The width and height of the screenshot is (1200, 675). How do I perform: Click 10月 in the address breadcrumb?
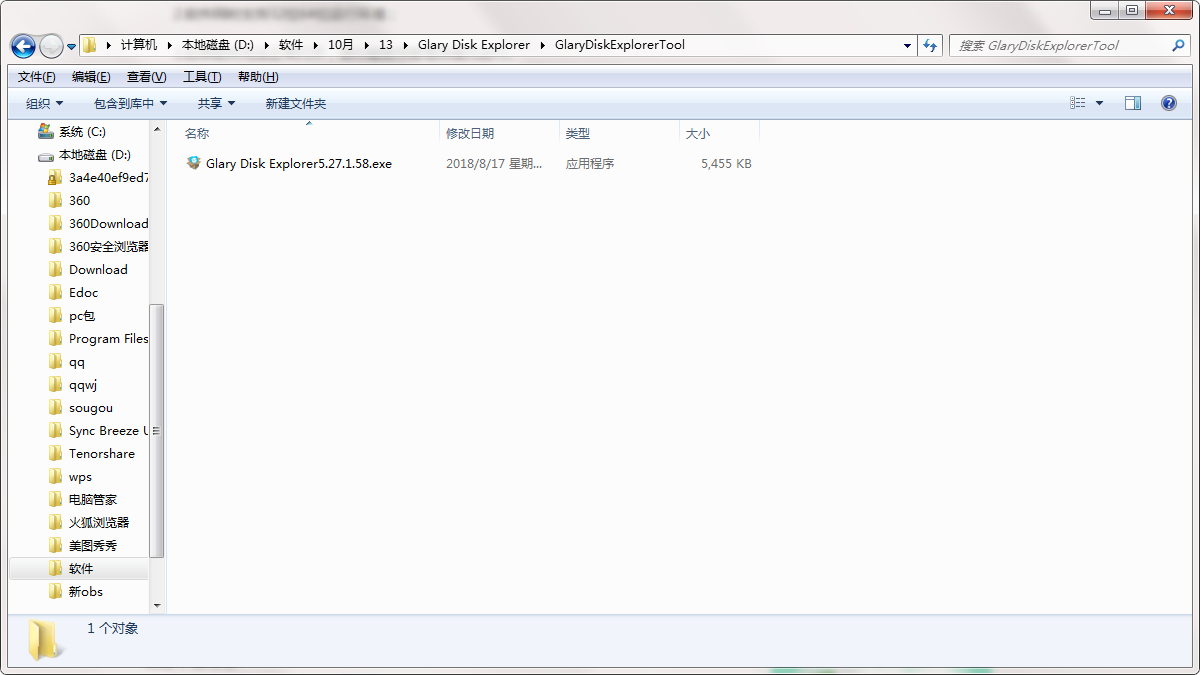click(x=340, y=45)
